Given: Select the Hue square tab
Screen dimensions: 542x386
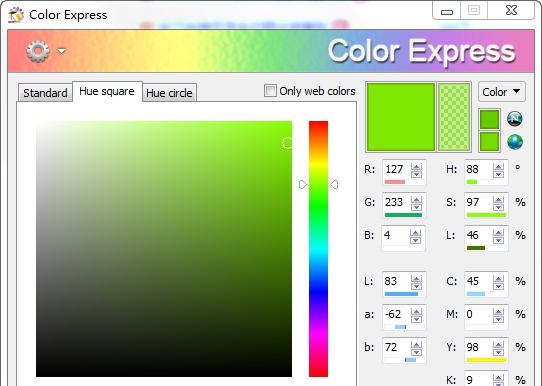Looking at the screenshot, I should (x=107, y=92).
